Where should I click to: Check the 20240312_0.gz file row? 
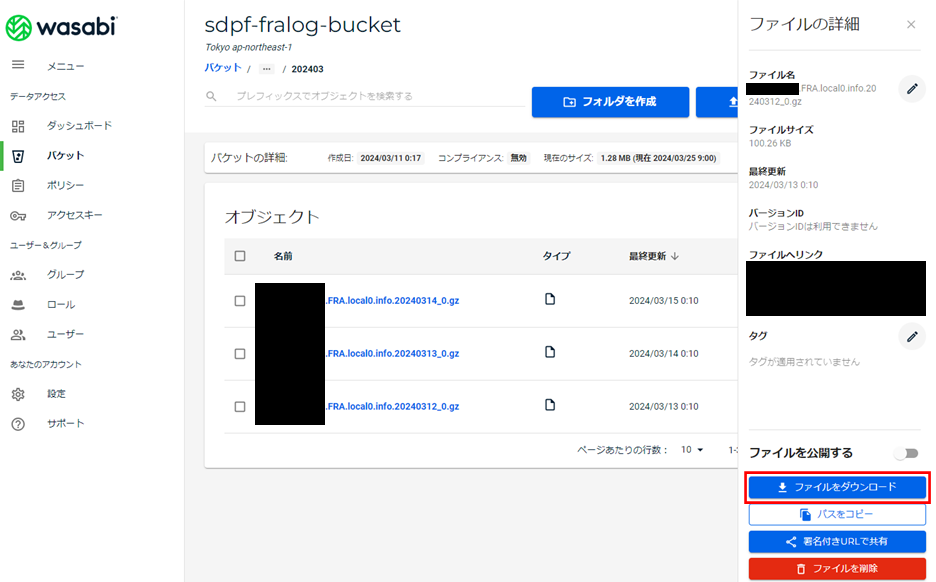tap(240, 407)
